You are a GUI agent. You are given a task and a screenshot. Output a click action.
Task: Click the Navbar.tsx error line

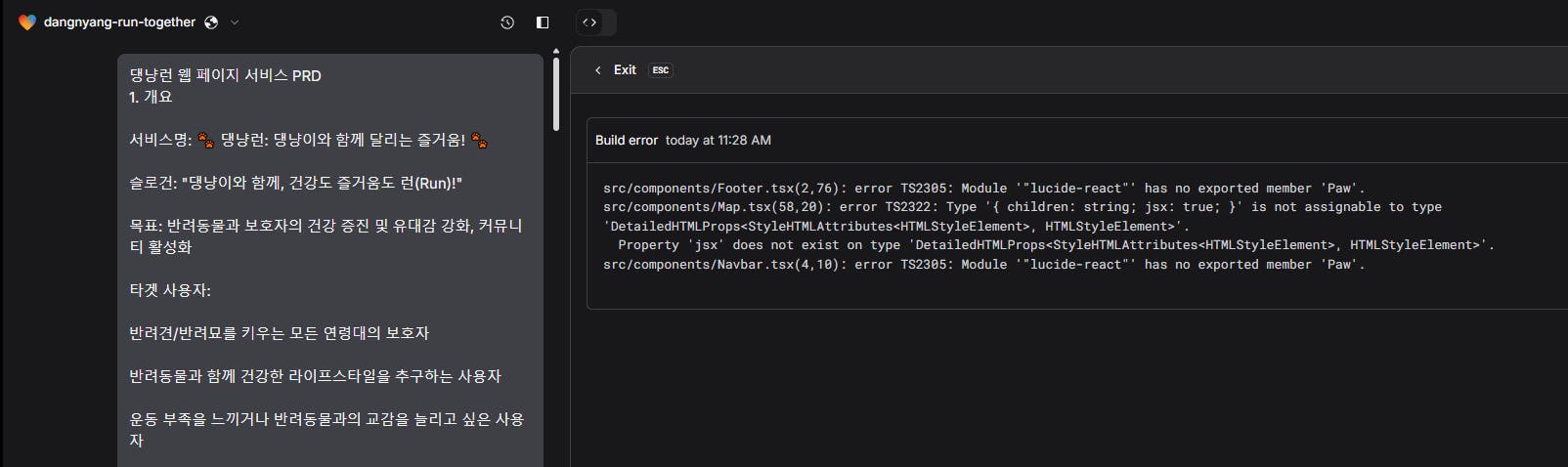pyautogui.click(x=983, y=265)
